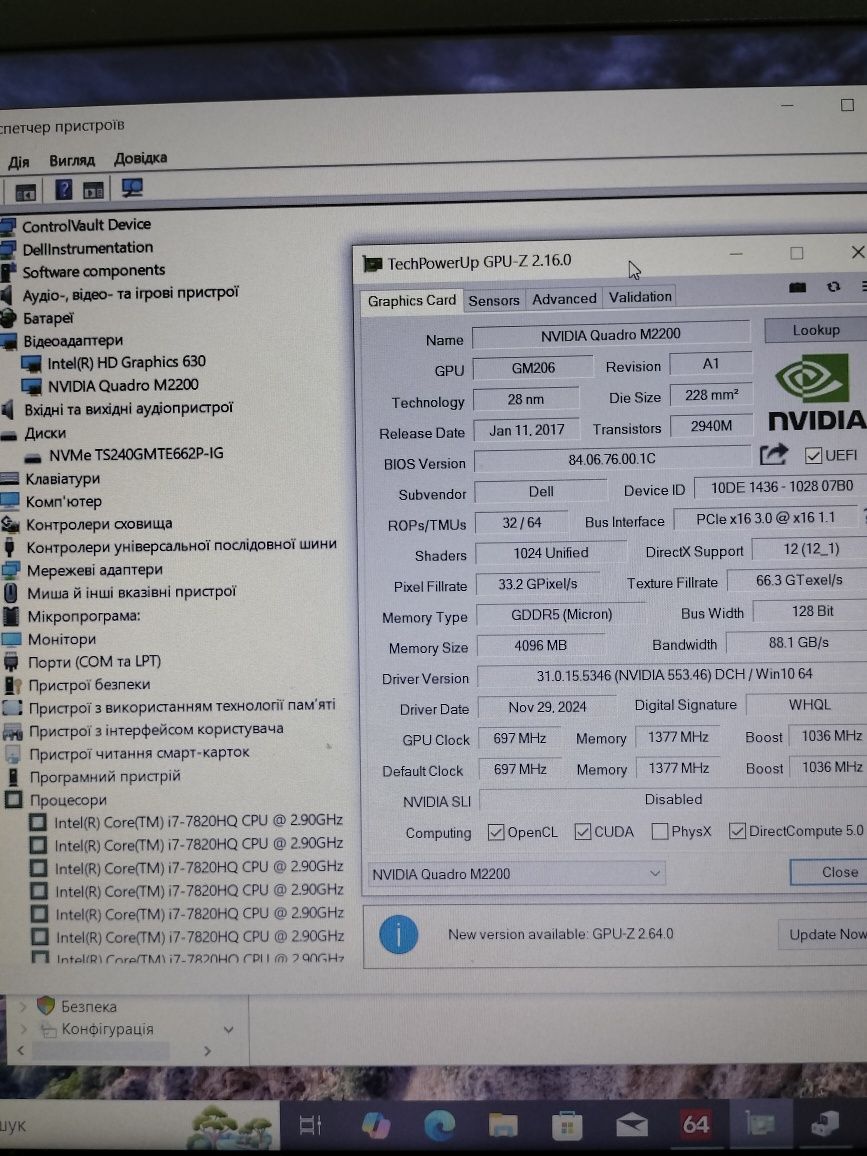The image size is (867, 1156).
Task: Select Пристрої безпеки category
Action: tap(89, 685)
